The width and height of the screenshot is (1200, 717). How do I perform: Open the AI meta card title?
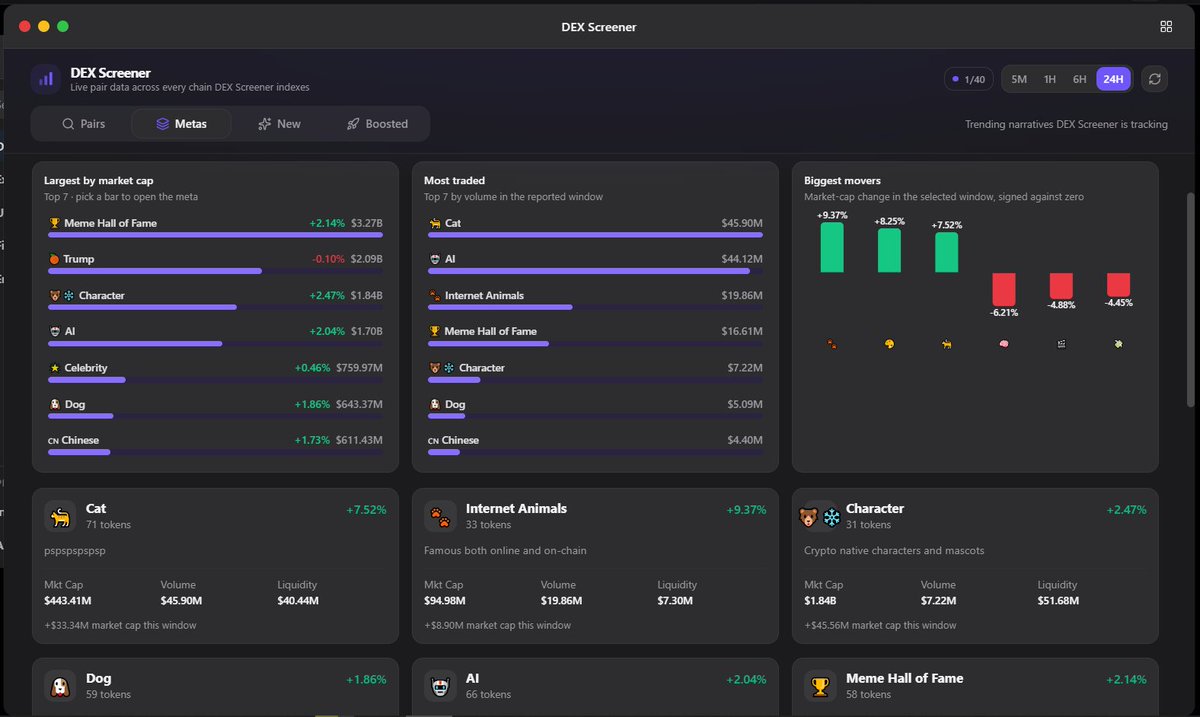472,678
